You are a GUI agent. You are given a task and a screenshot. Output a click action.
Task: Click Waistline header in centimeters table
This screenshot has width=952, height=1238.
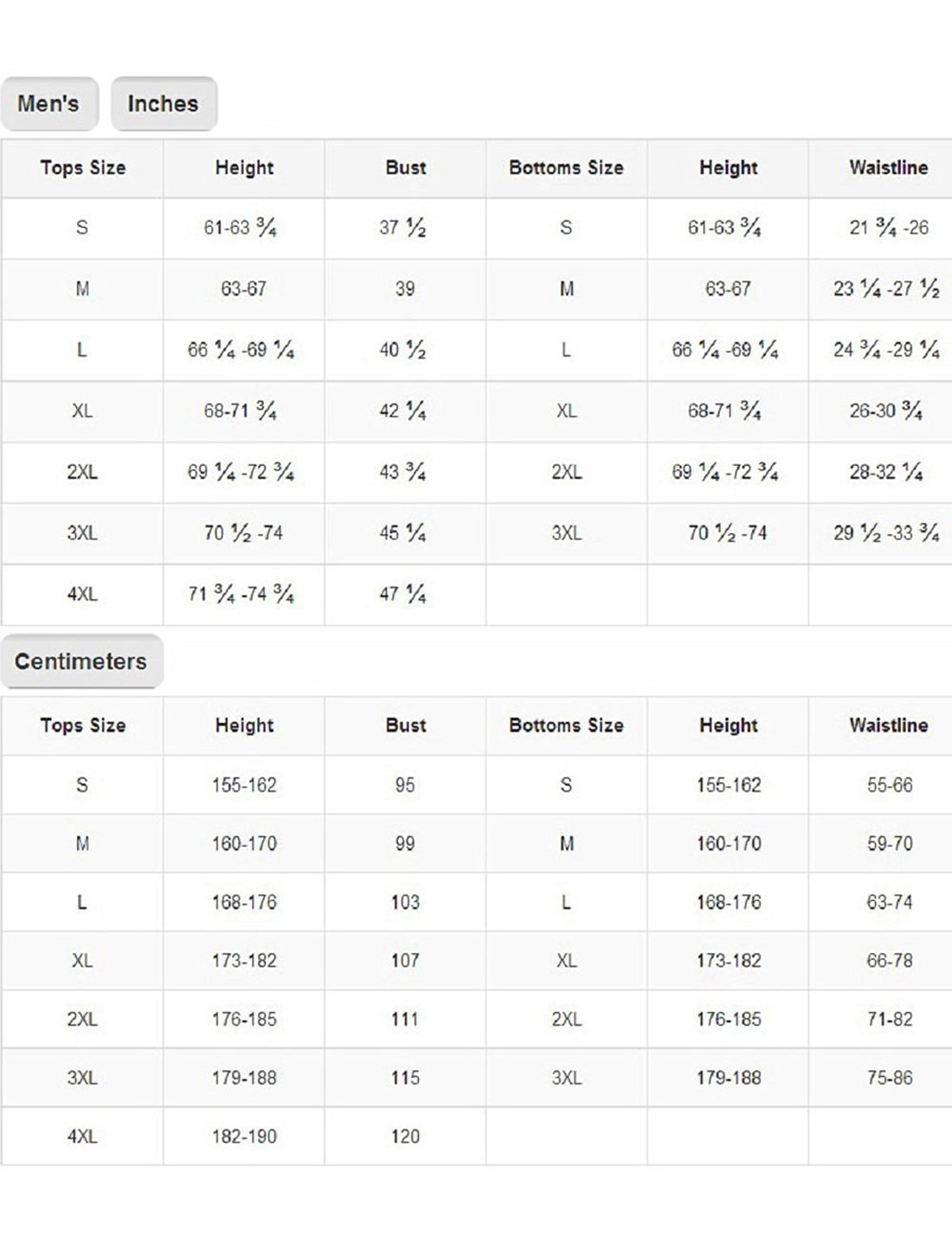[889, 725]
